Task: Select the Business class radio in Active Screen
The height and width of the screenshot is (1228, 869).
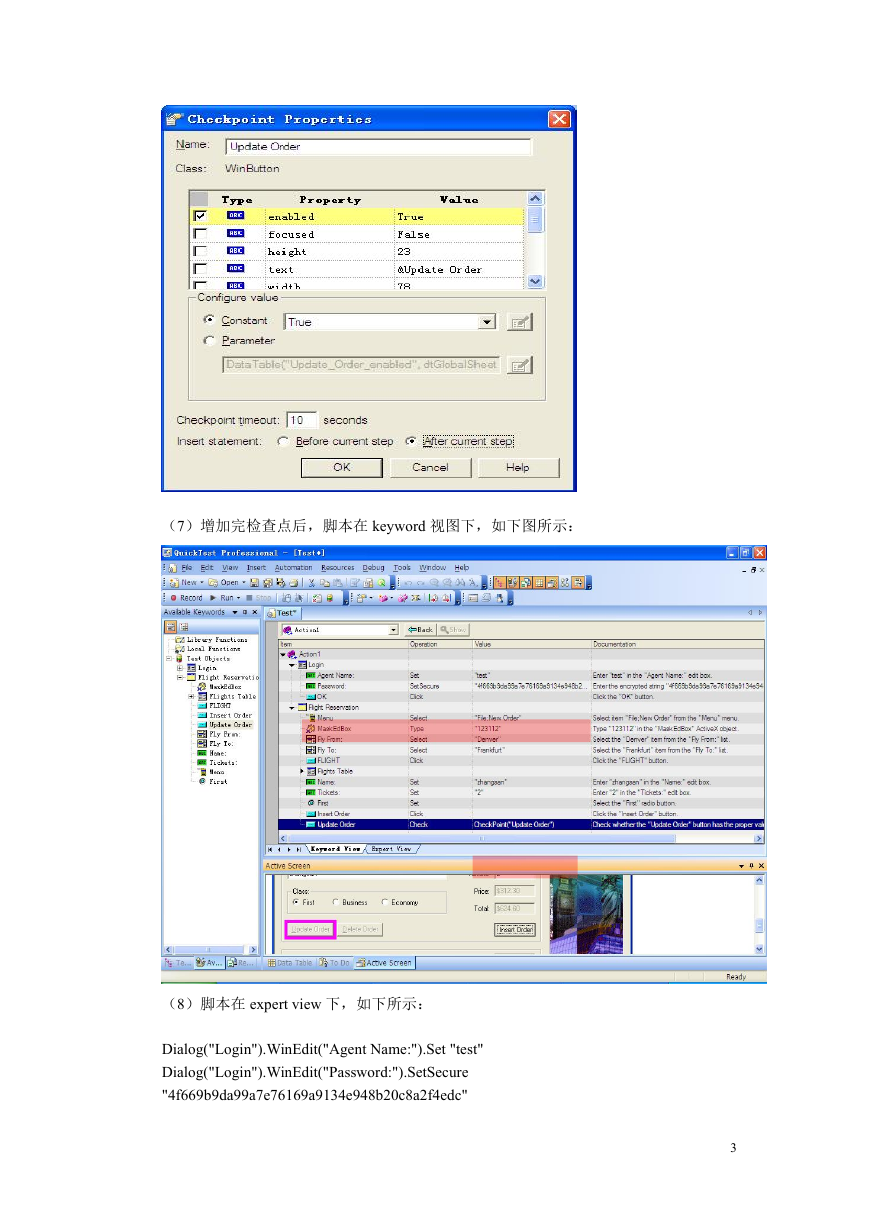Action: (336, 902)
